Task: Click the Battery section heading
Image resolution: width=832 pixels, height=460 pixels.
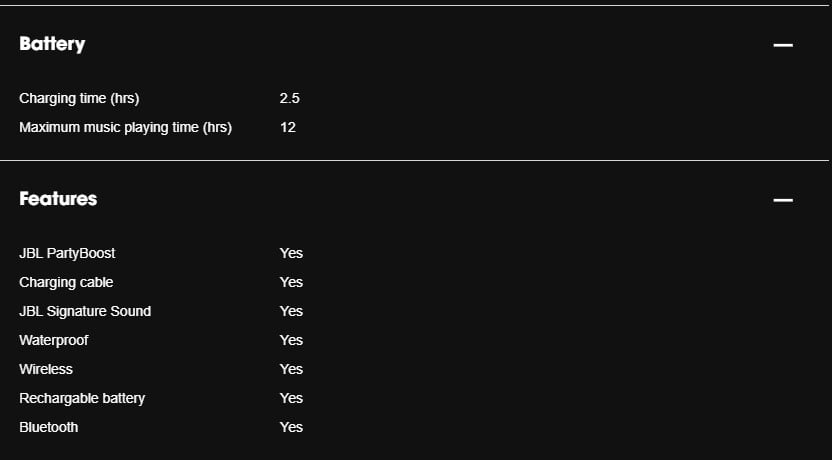Action: coord(52,44)
